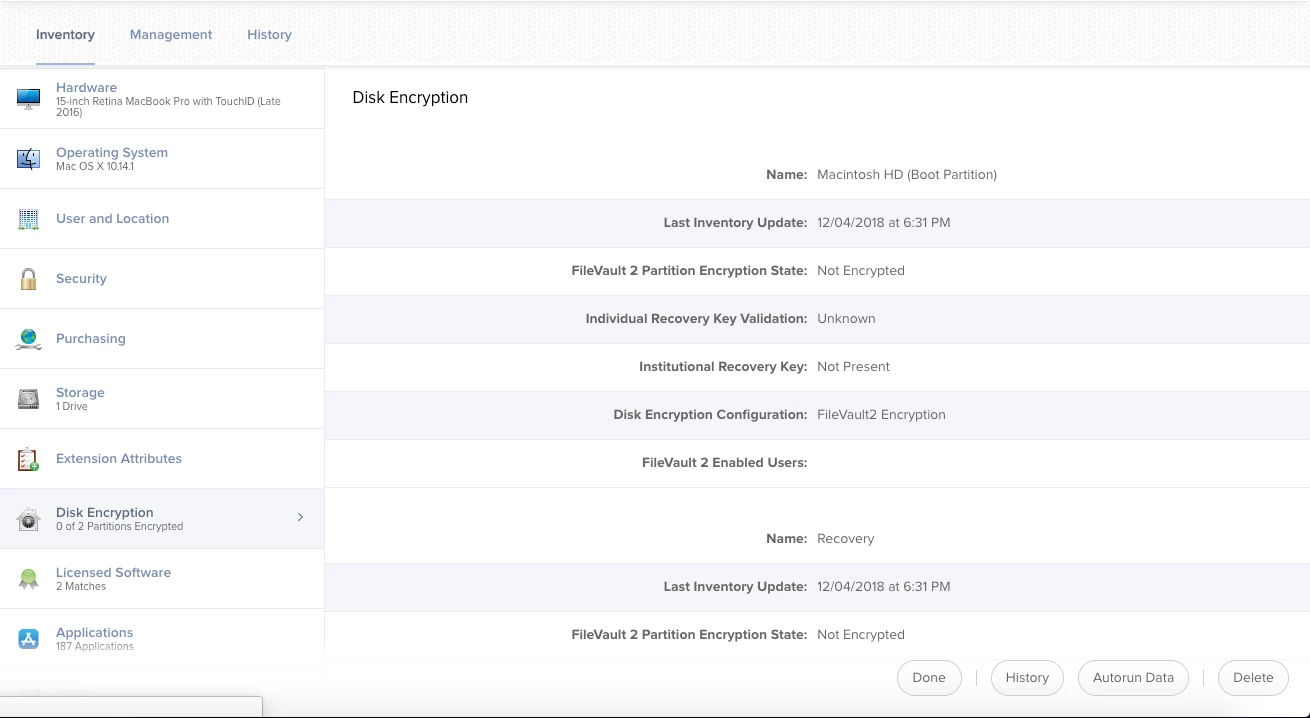The width and height of the screenshot is (1310, 718).
Task: Select the Hardware sidebar label
Action: pyautogui.click(x=86, y=87)
